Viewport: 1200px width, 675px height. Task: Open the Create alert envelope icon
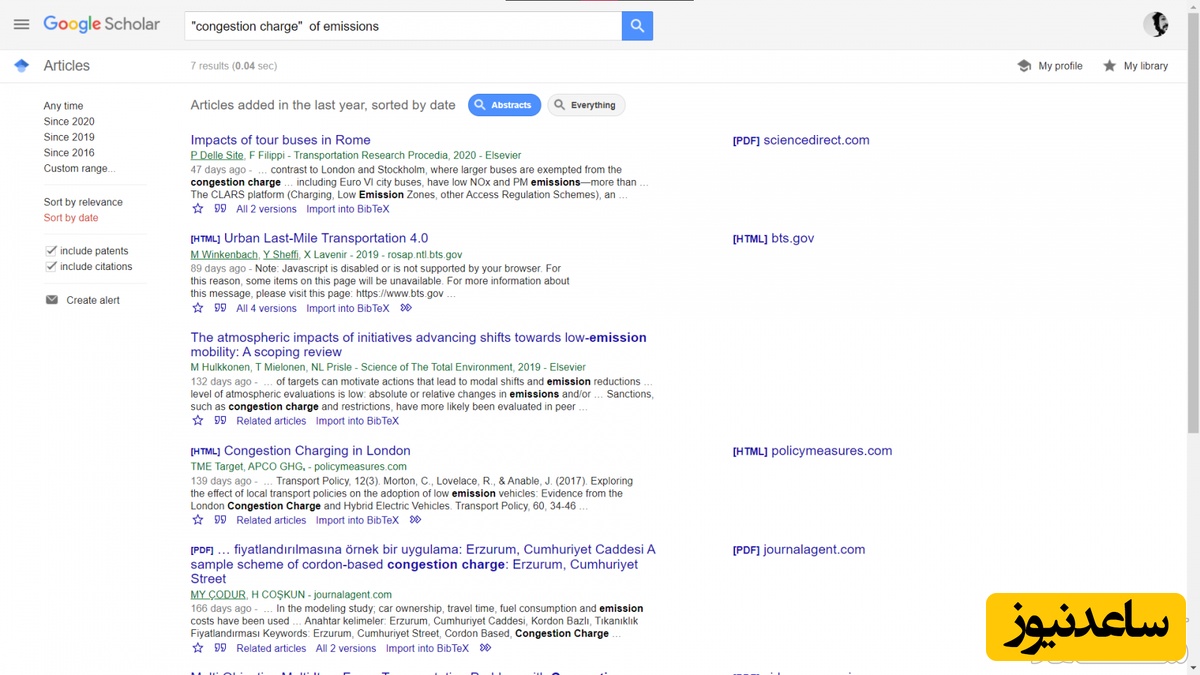coord(52,300)
